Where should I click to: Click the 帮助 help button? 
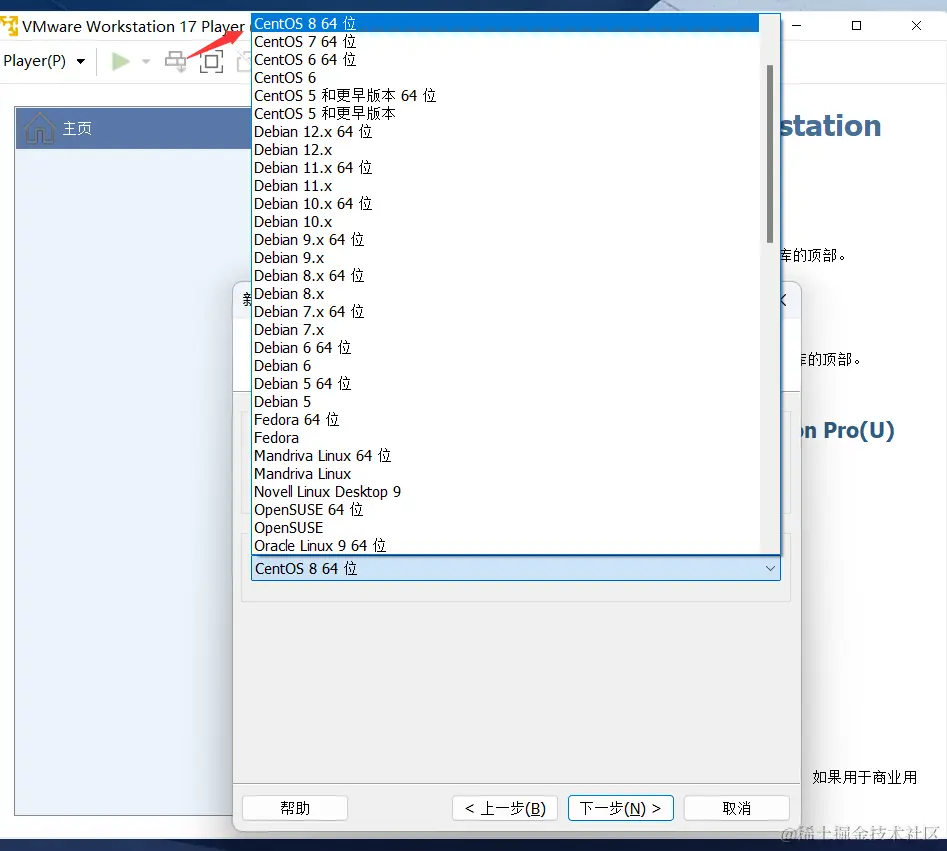tap(295, 808)
